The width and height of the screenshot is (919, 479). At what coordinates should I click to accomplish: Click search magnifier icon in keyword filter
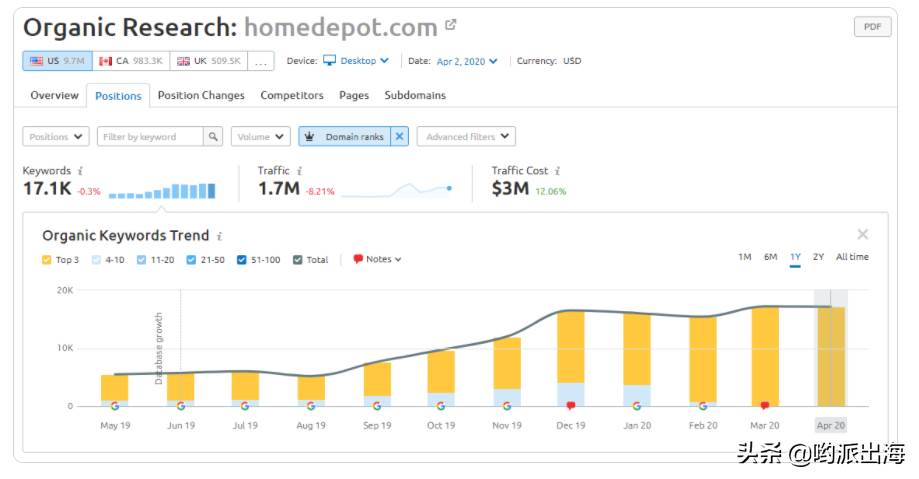(x=213, y=137)
